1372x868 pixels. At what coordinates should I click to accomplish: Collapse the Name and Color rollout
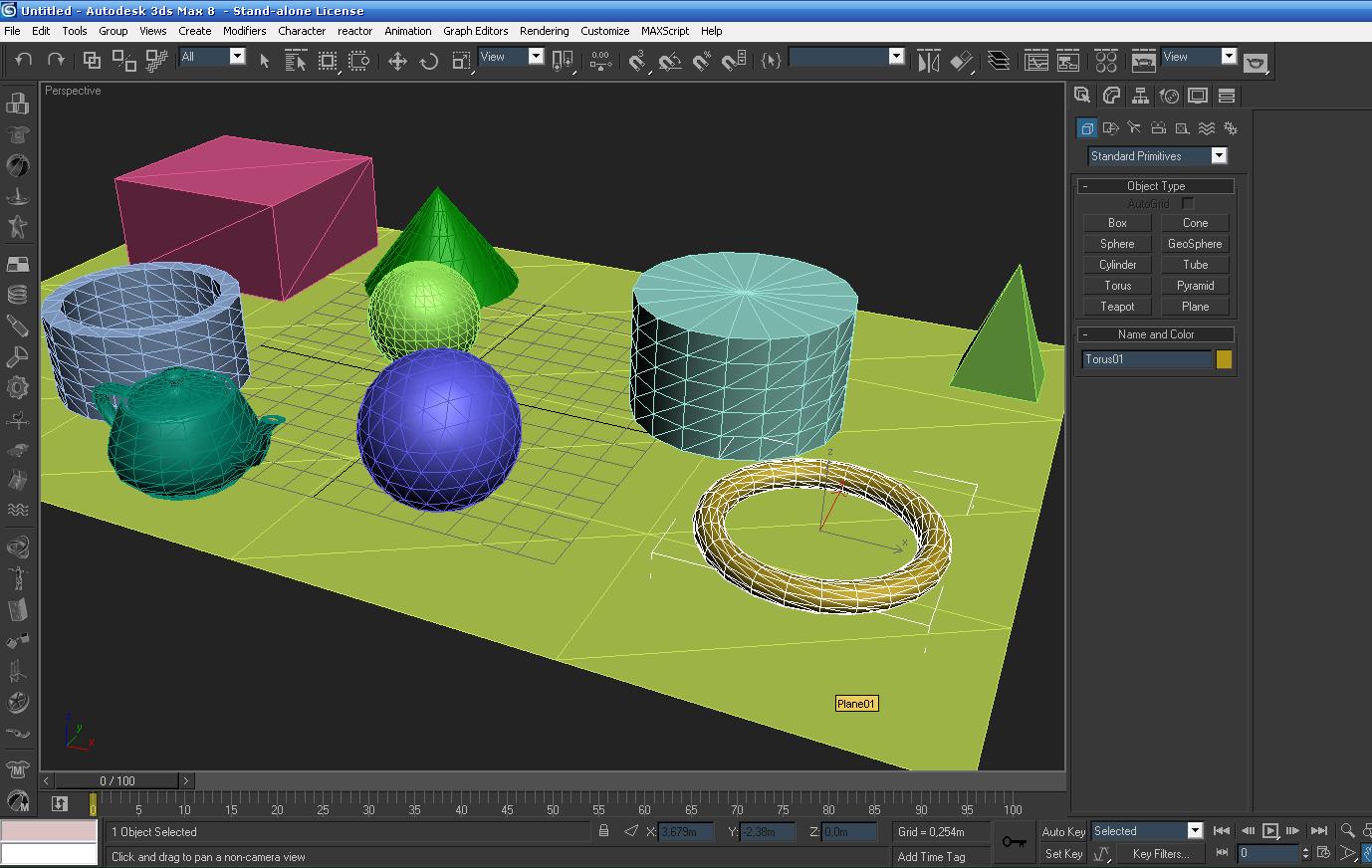tap(1155, 334)
